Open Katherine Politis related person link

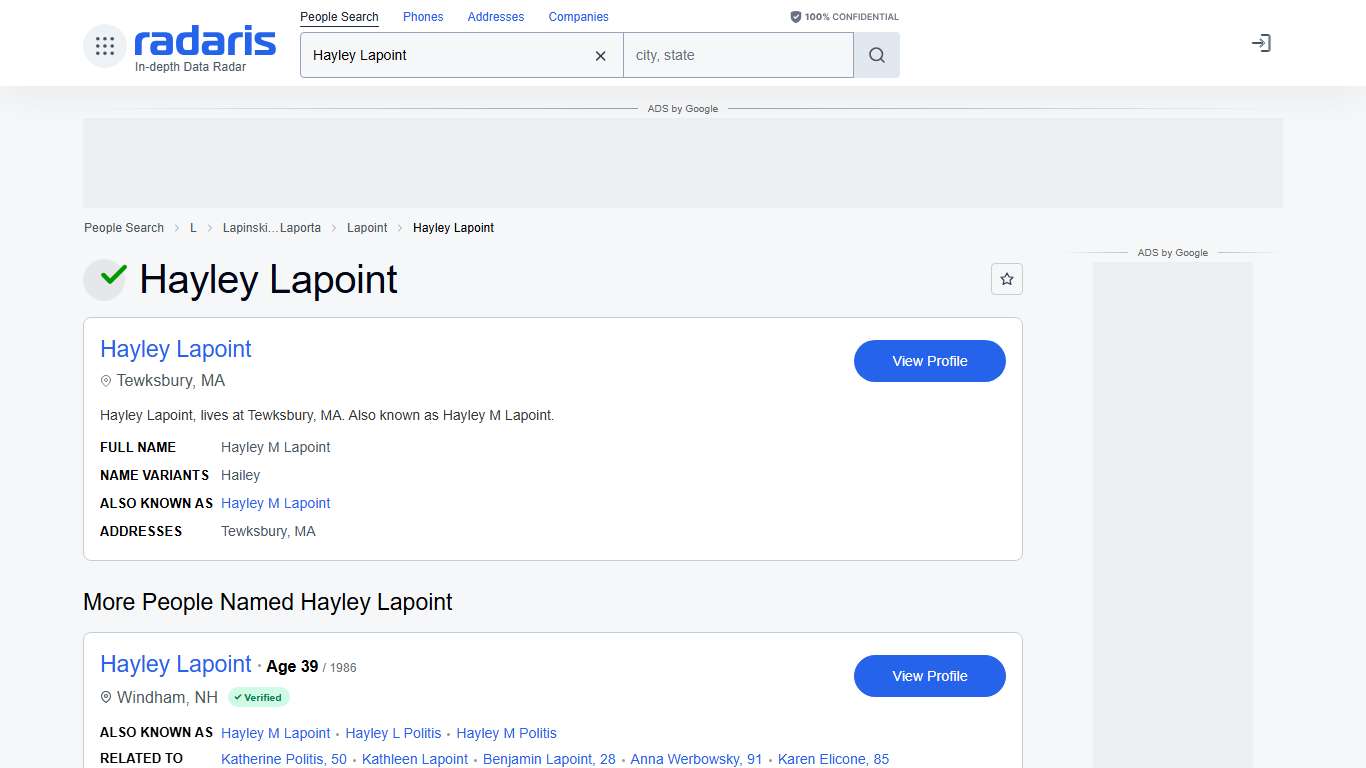283,759
